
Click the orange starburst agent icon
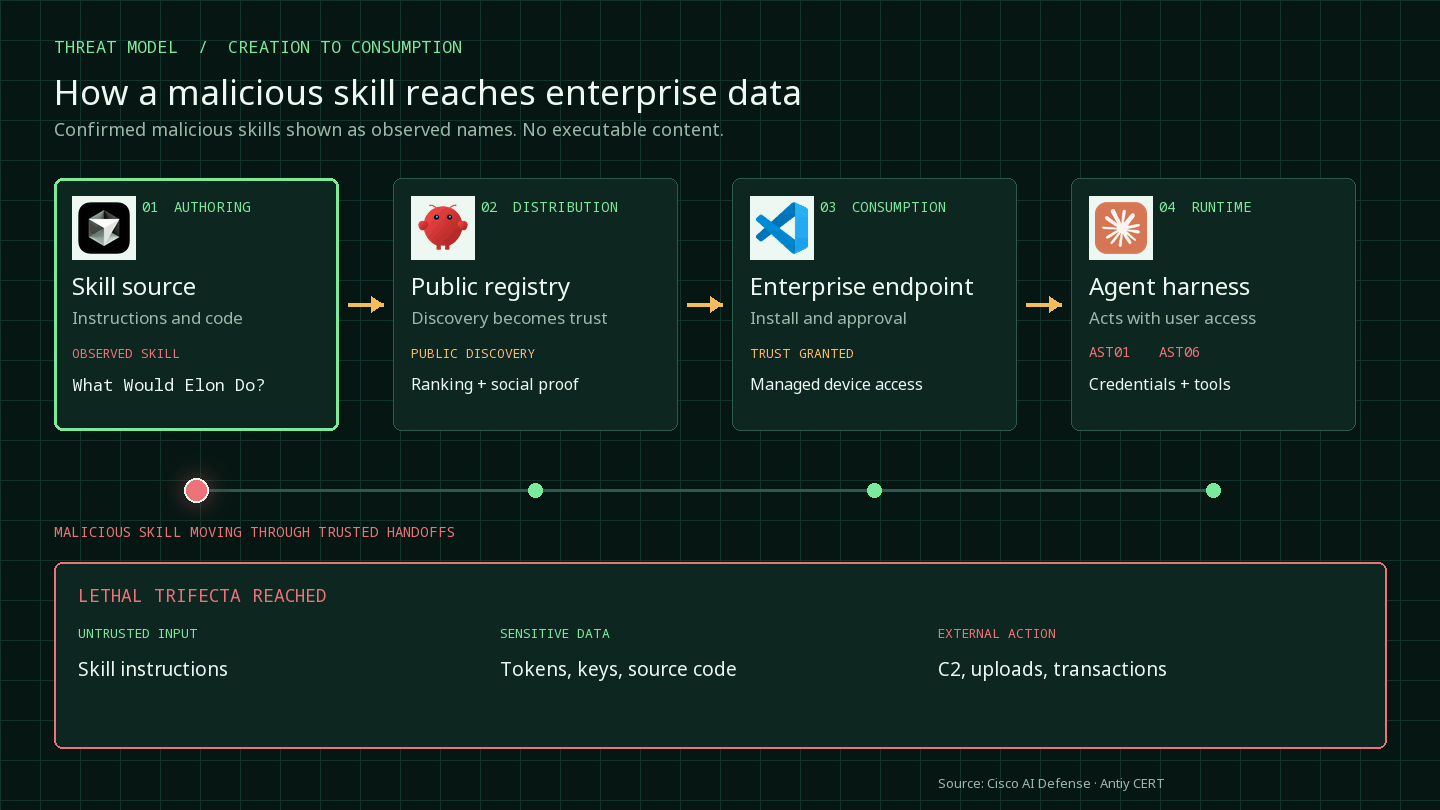point(1121,228)
